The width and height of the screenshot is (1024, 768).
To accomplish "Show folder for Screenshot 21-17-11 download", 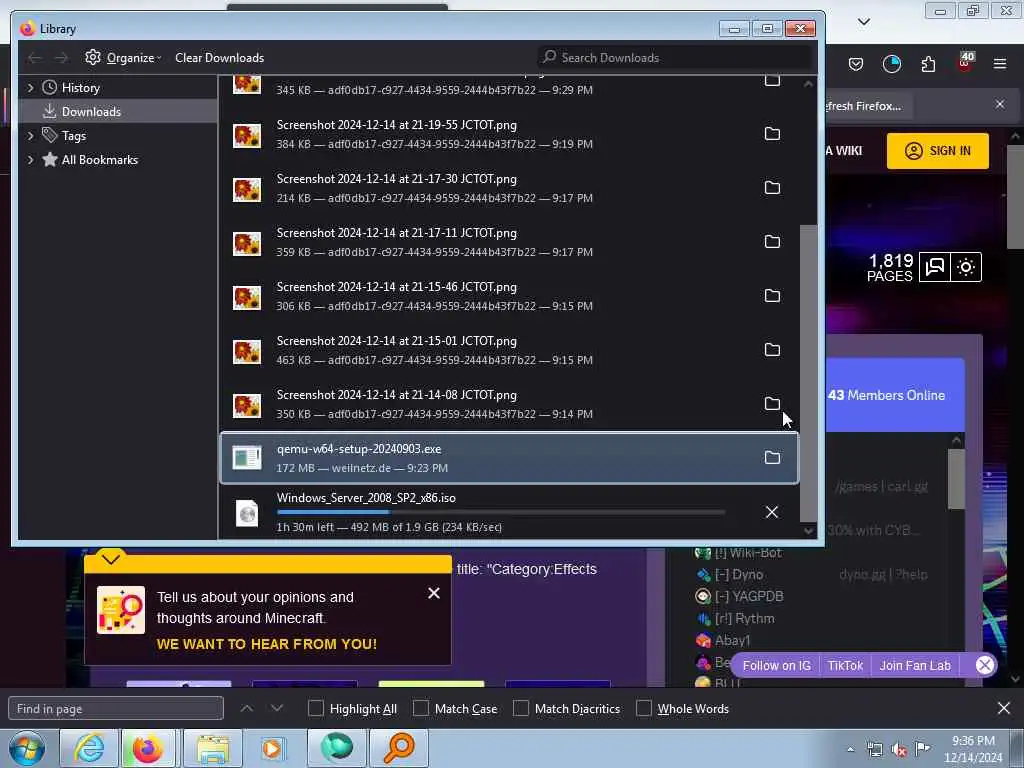I will (772, 242).
